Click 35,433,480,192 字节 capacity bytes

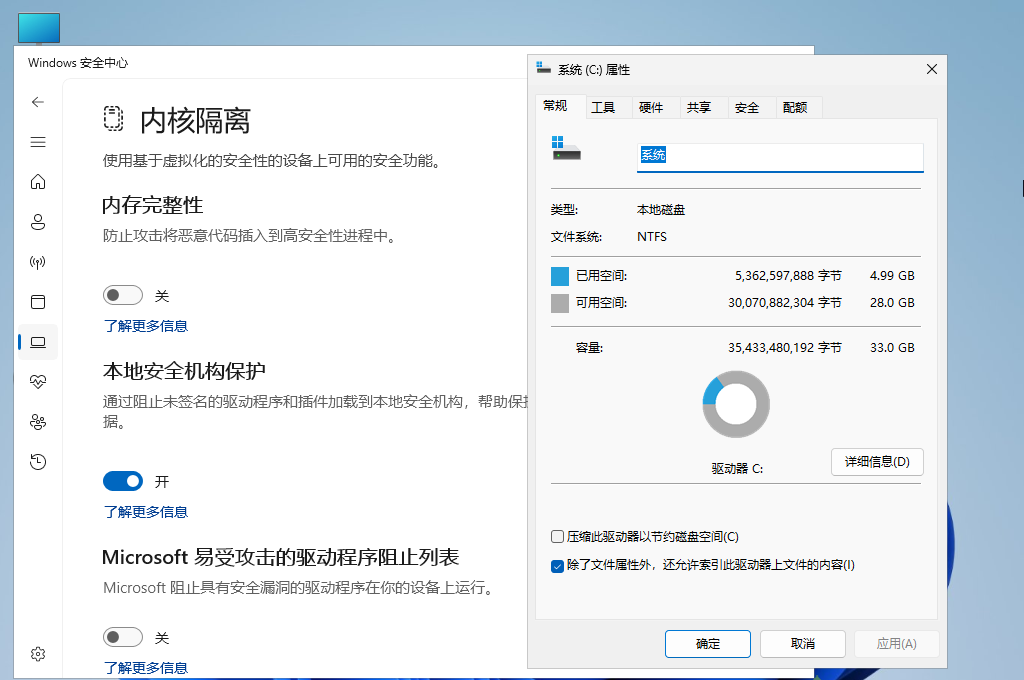(x=785, y=348)
